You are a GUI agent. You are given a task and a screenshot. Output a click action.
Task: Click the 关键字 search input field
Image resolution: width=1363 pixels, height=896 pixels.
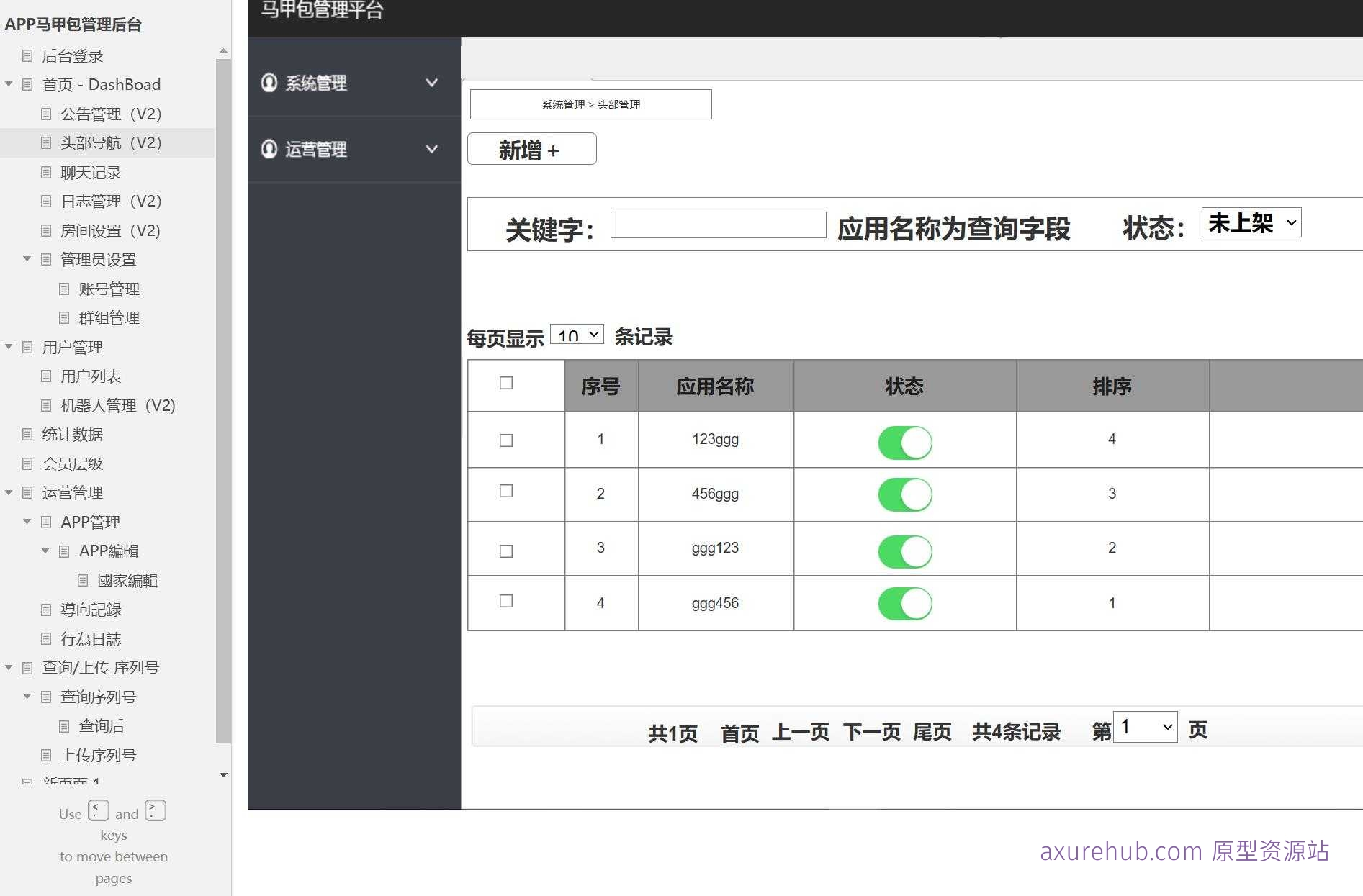718,225
